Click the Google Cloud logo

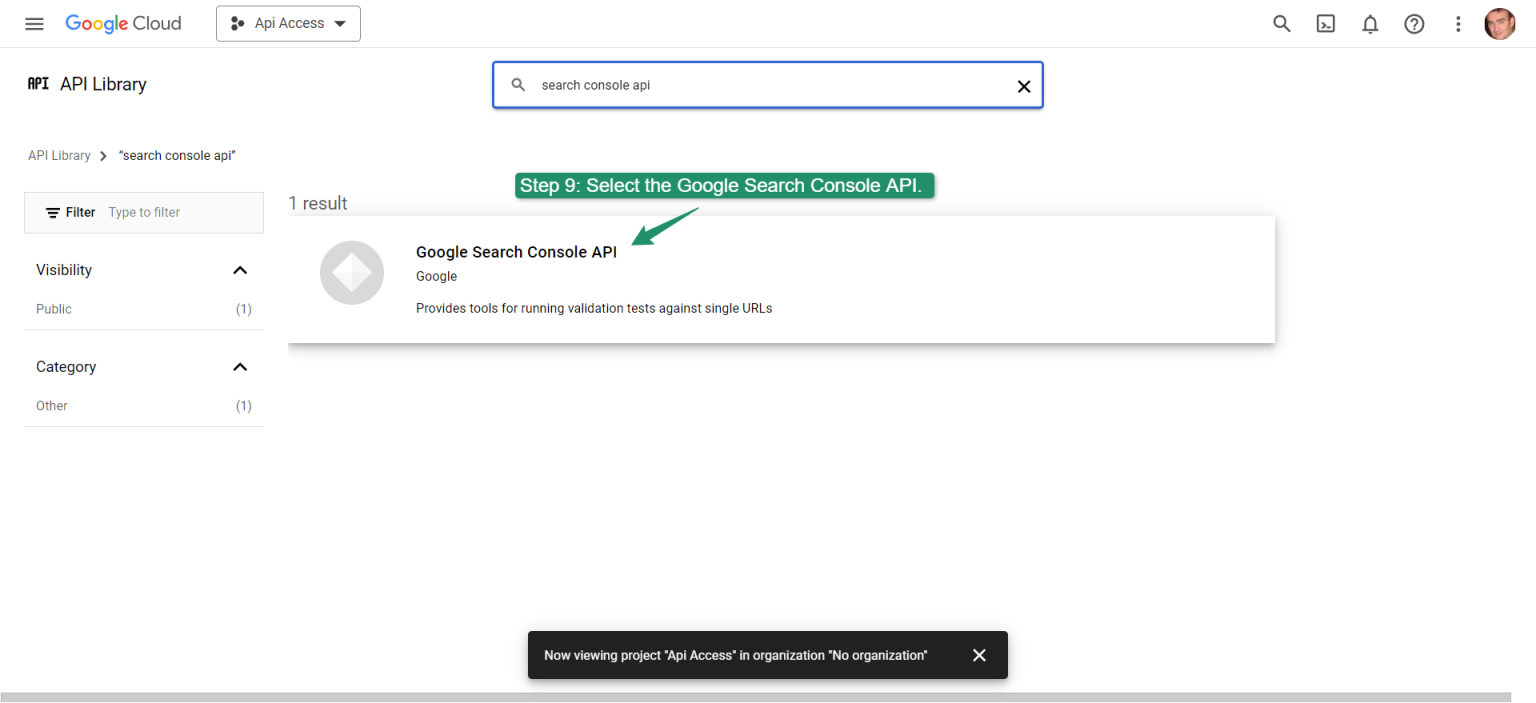123,23
